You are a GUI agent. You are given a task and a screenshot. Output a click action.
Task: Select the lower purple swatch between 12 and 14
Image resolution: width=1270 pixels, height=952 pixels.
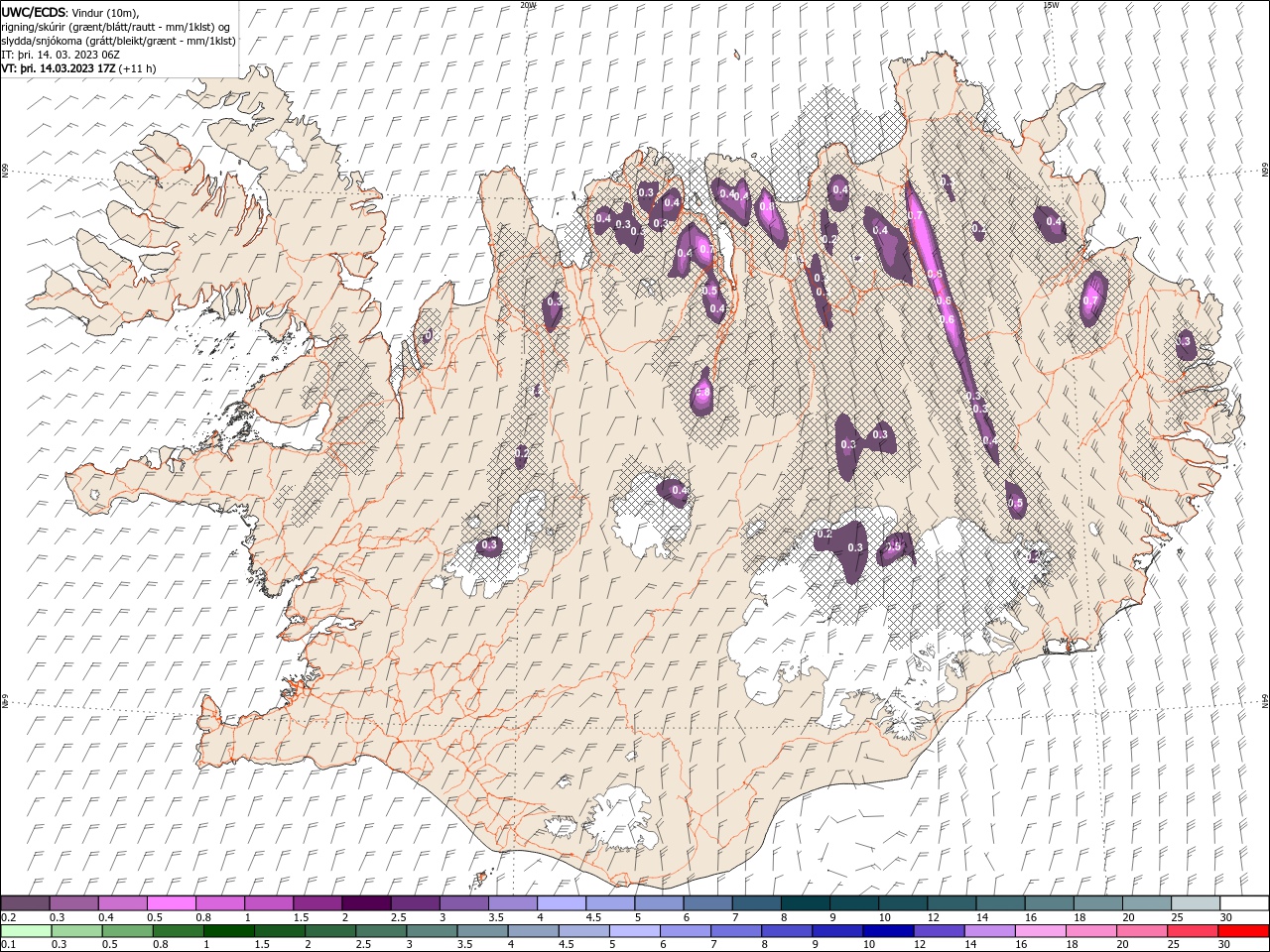coord(938,931)
